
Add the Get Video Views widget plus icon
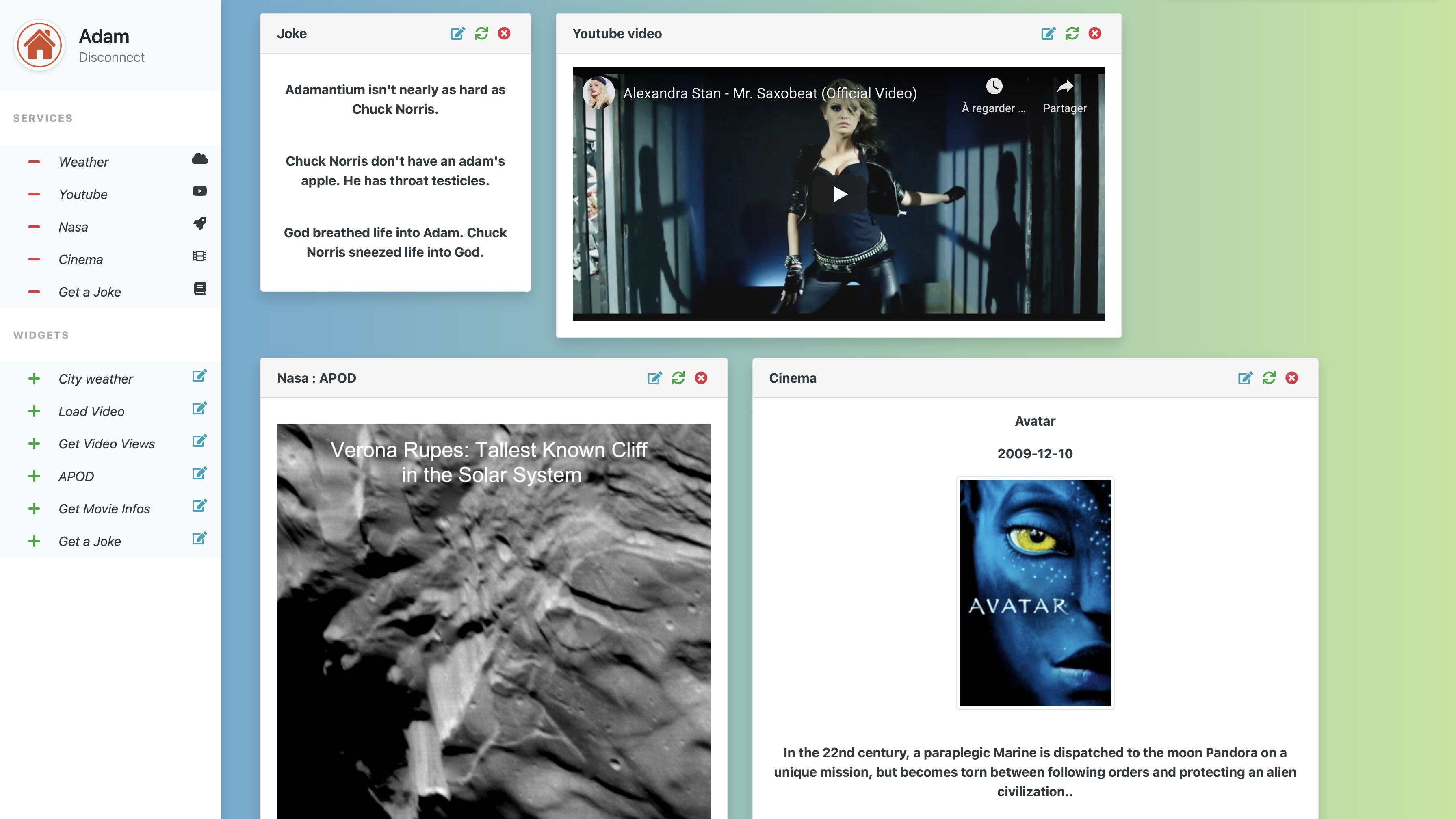click(34, 444)
